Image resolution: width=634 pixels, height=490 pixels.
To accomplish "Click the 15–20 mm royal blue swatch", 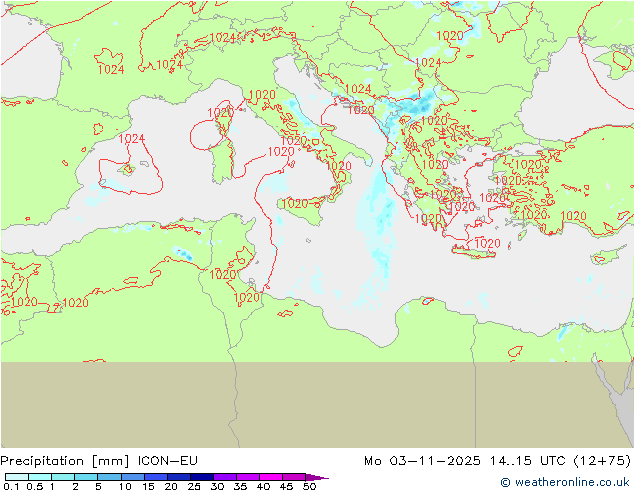I will click(x=156, y=477).
